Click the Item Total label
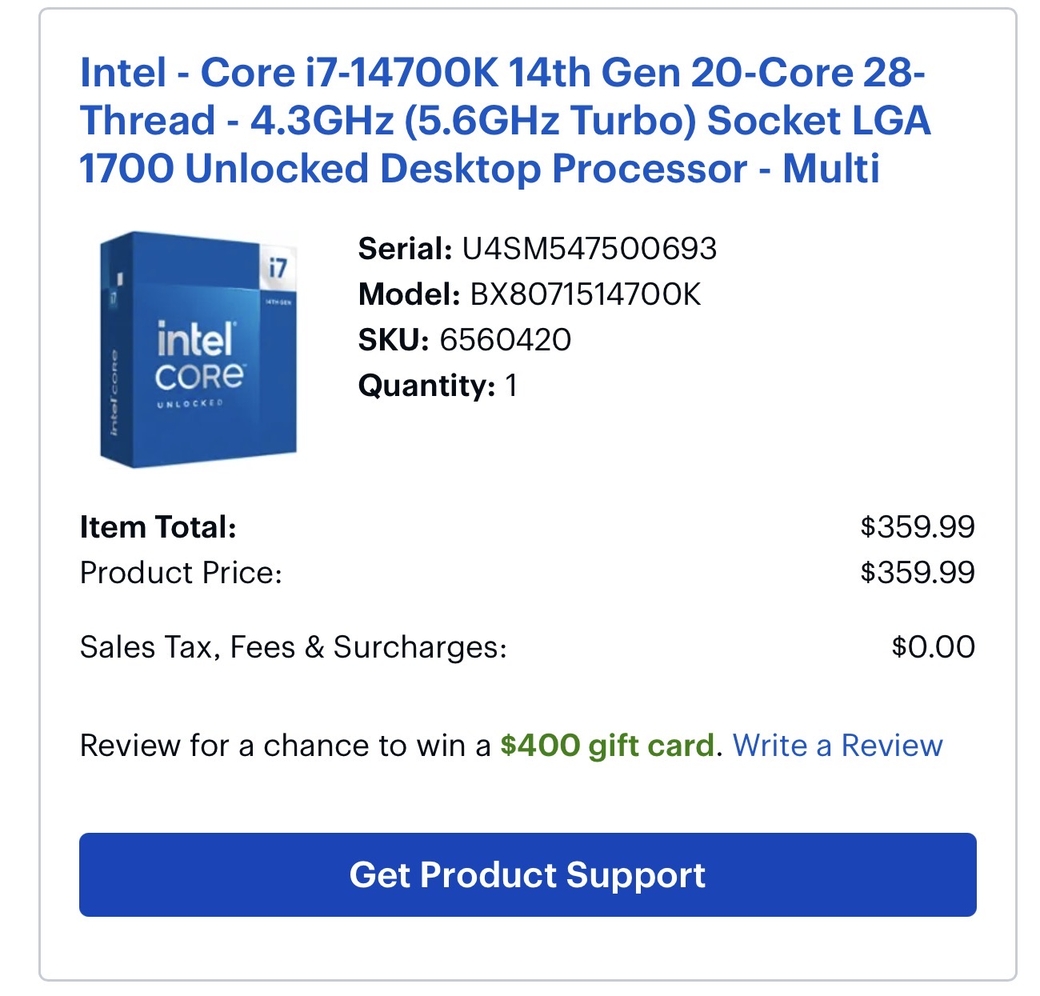The height and width of the screenshot is (996, 1040). (x=158, y=527)
